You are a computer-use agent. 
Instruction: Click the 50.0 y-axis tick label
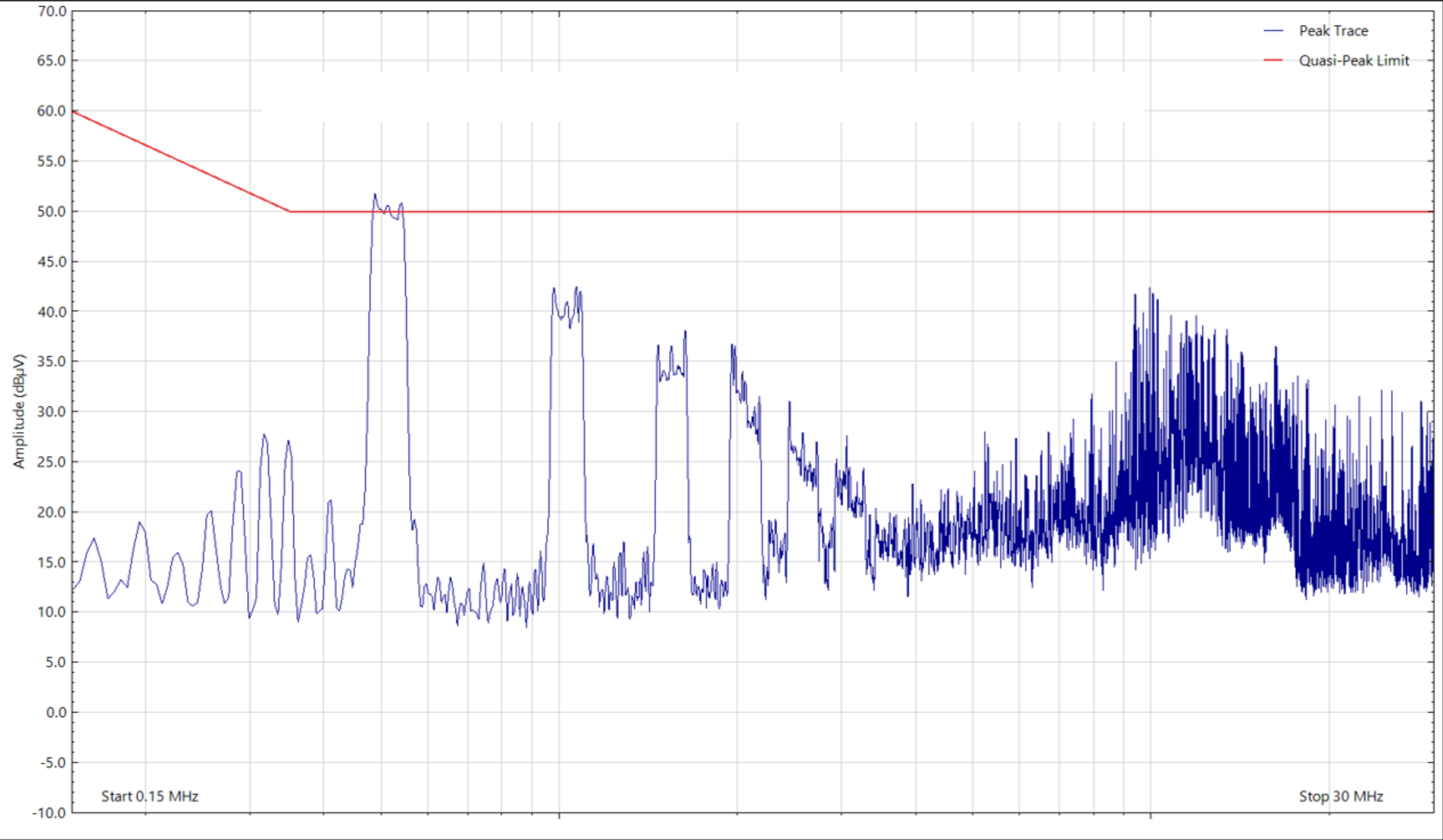pyautogui.click(x=52, y=211)
